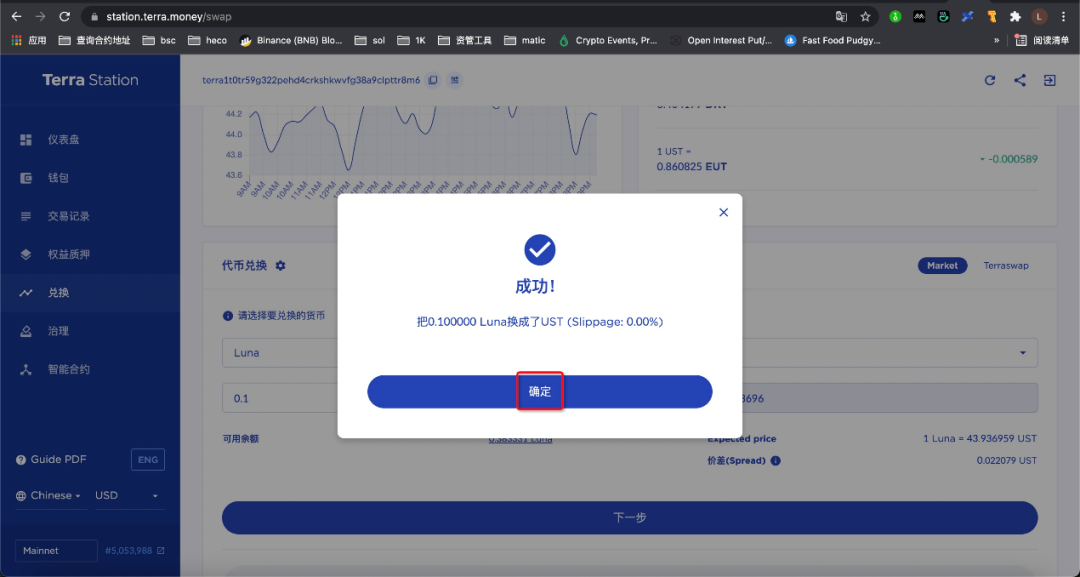Click the Spread info icon
The image size is (1080, 577).
[x=776, y=461]
